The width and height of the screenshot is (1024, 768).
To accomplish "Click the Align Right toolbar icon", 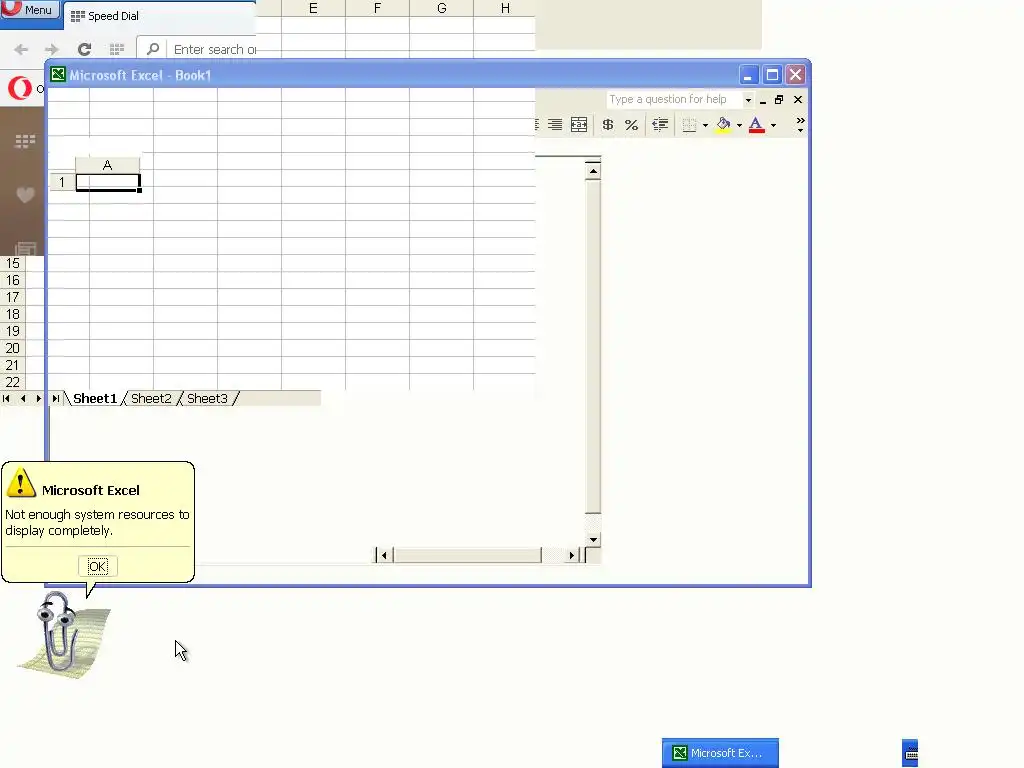I will (555, 125).
